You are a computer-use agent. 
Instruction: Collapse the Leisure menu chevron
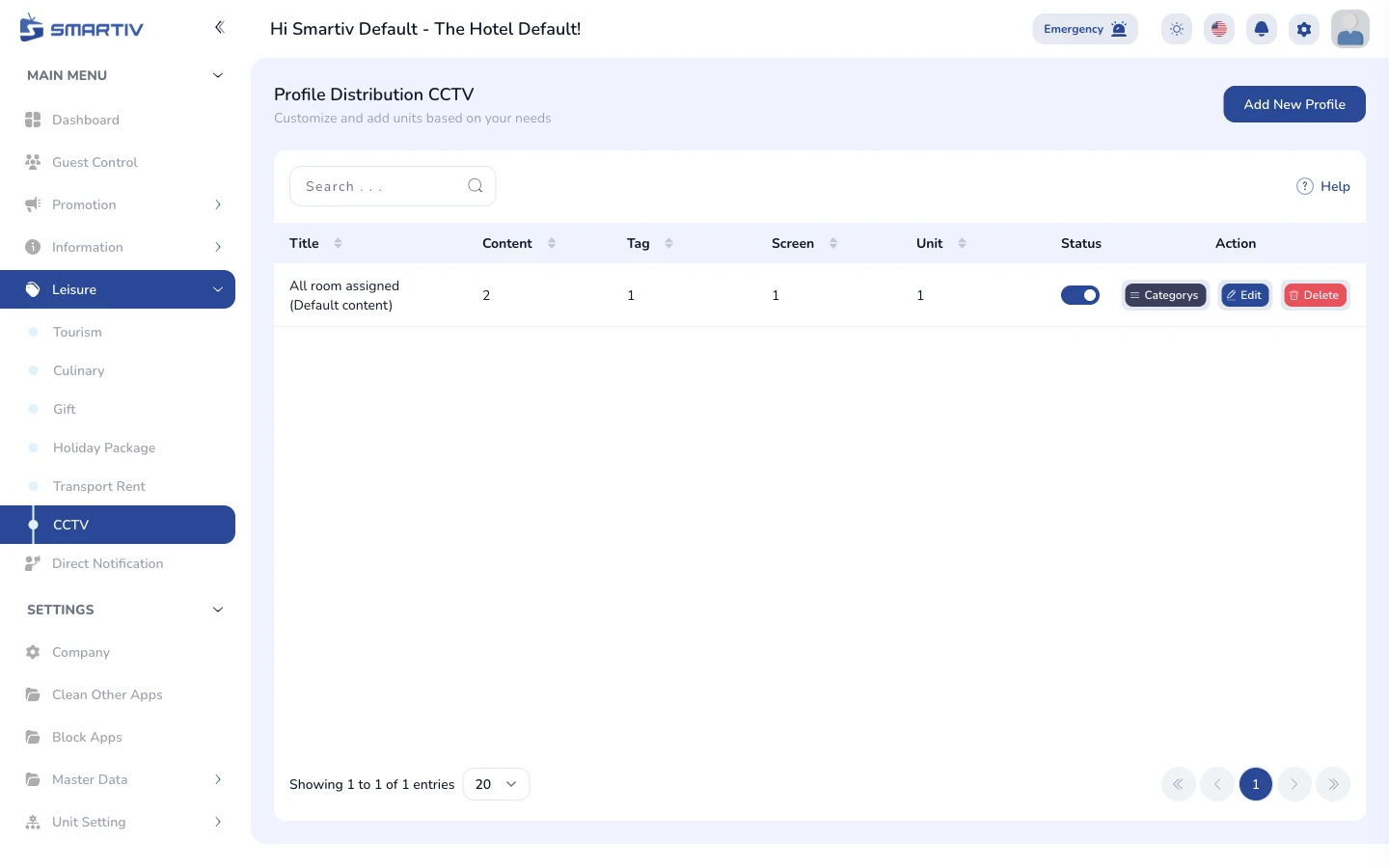(218, 289)
